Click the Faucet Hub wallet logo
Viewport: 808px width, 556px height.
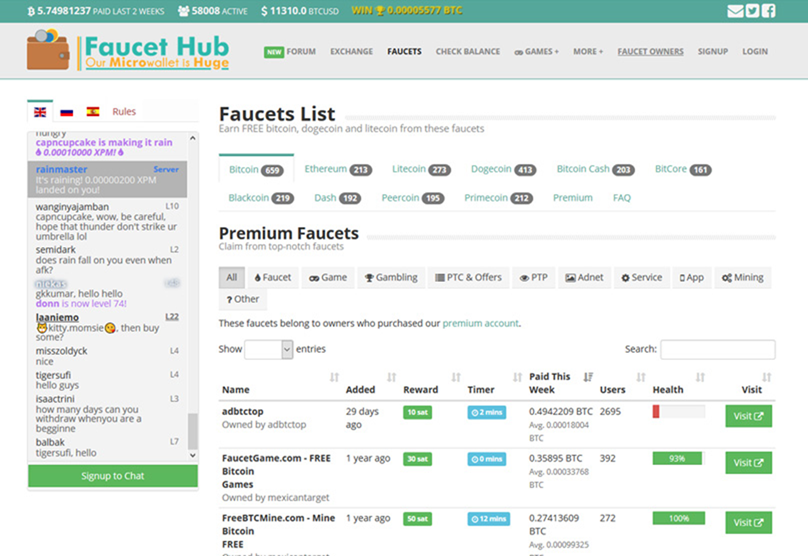pos(48,50)
